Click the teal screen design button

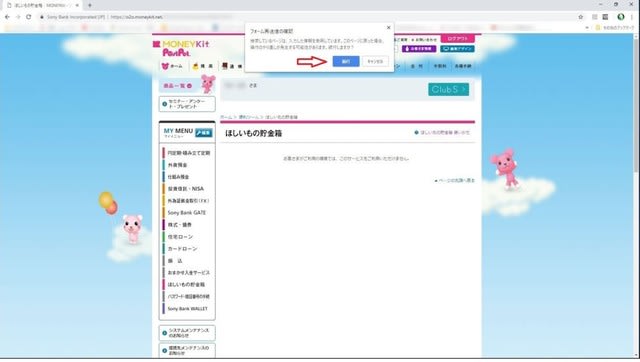click(457, 49)
